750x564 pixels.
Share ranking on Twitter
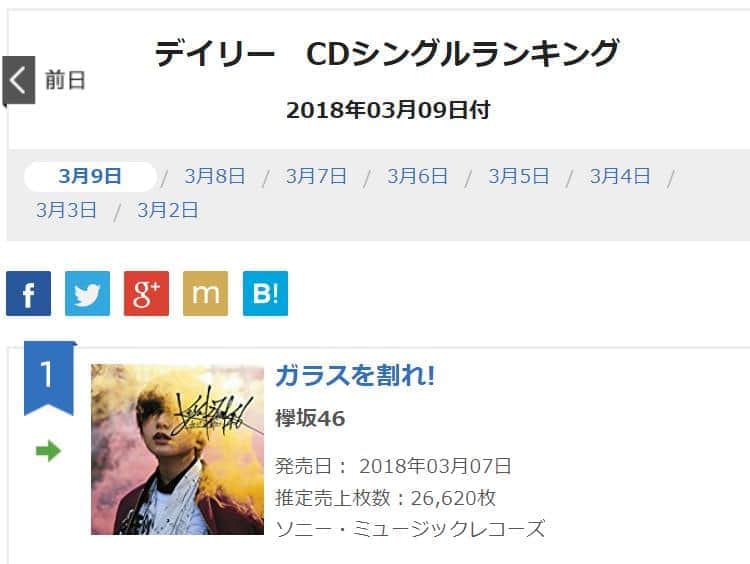pyautogui.click(x=88, y=293)
